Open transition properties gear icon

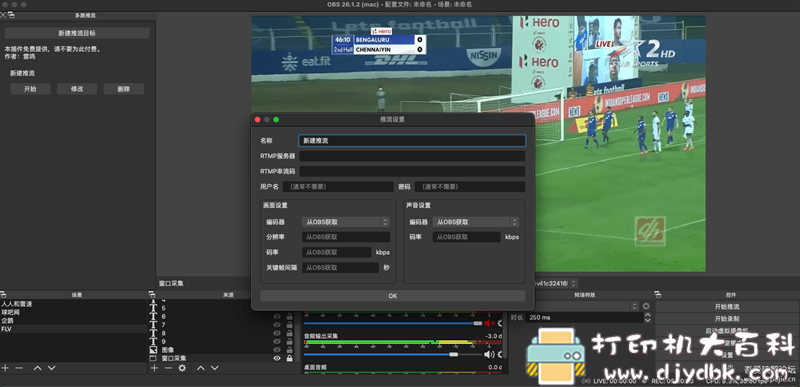click(646, 306)
